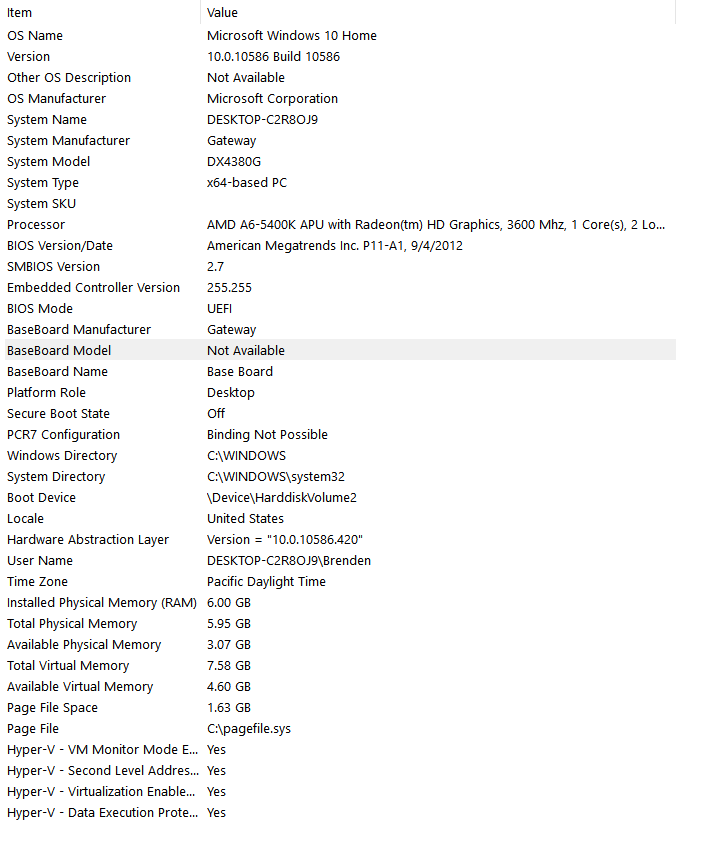
Task: Click the Desktop value
Action: click(x=231, y=393)
